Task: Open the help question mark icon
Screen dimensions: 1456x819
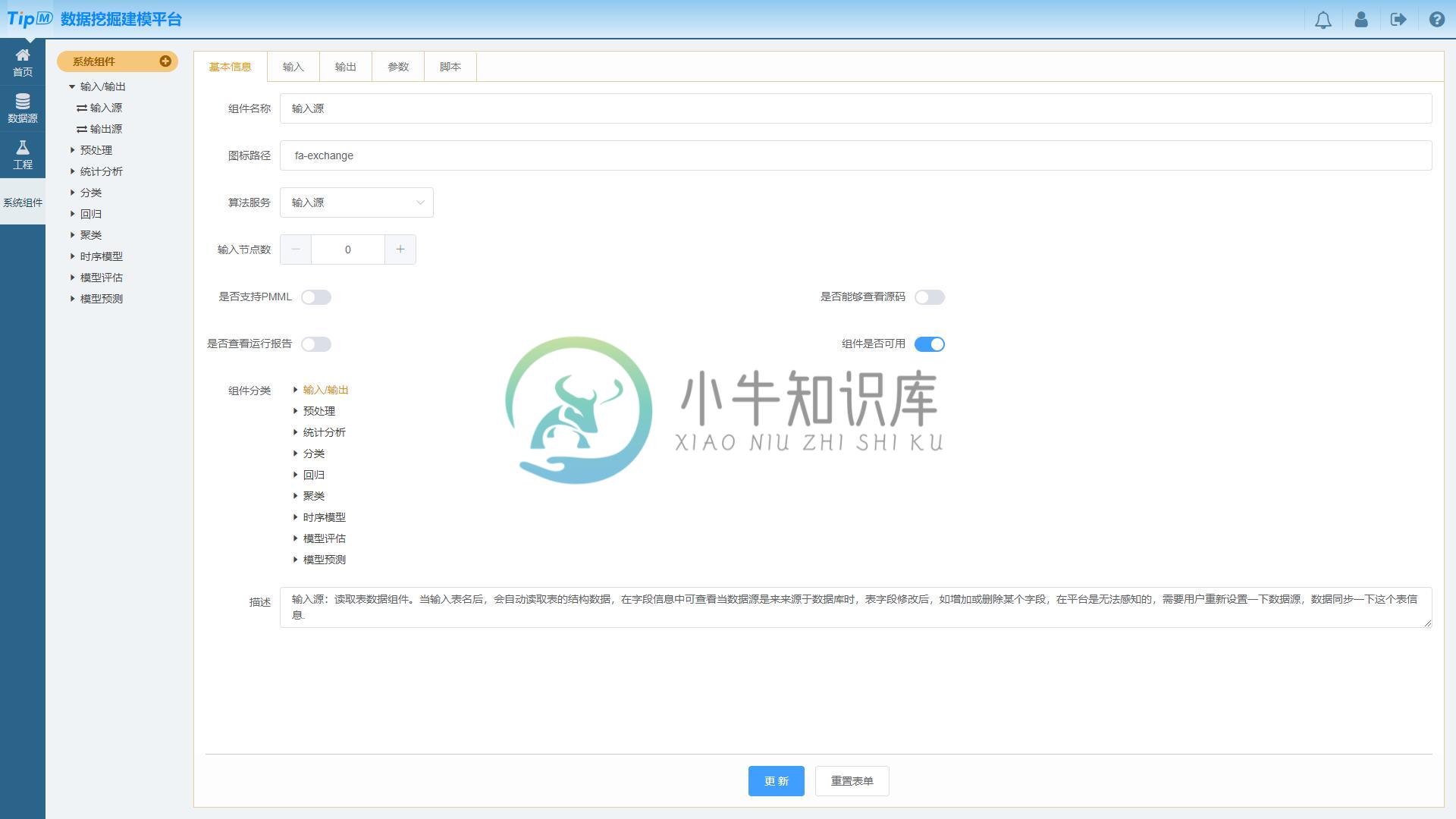Action: [x=1437, y=20]
